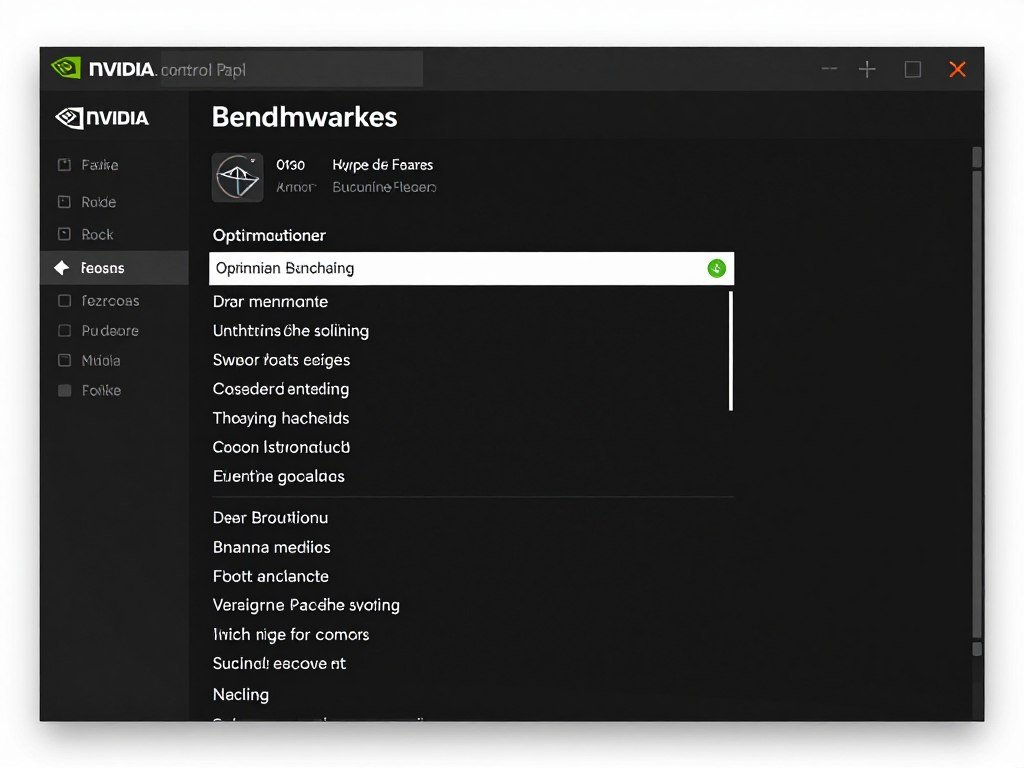This screenshot has height=768, width=1024.
Task: Toggle the Folke checkbox
Action: click(x=64, y=390)
